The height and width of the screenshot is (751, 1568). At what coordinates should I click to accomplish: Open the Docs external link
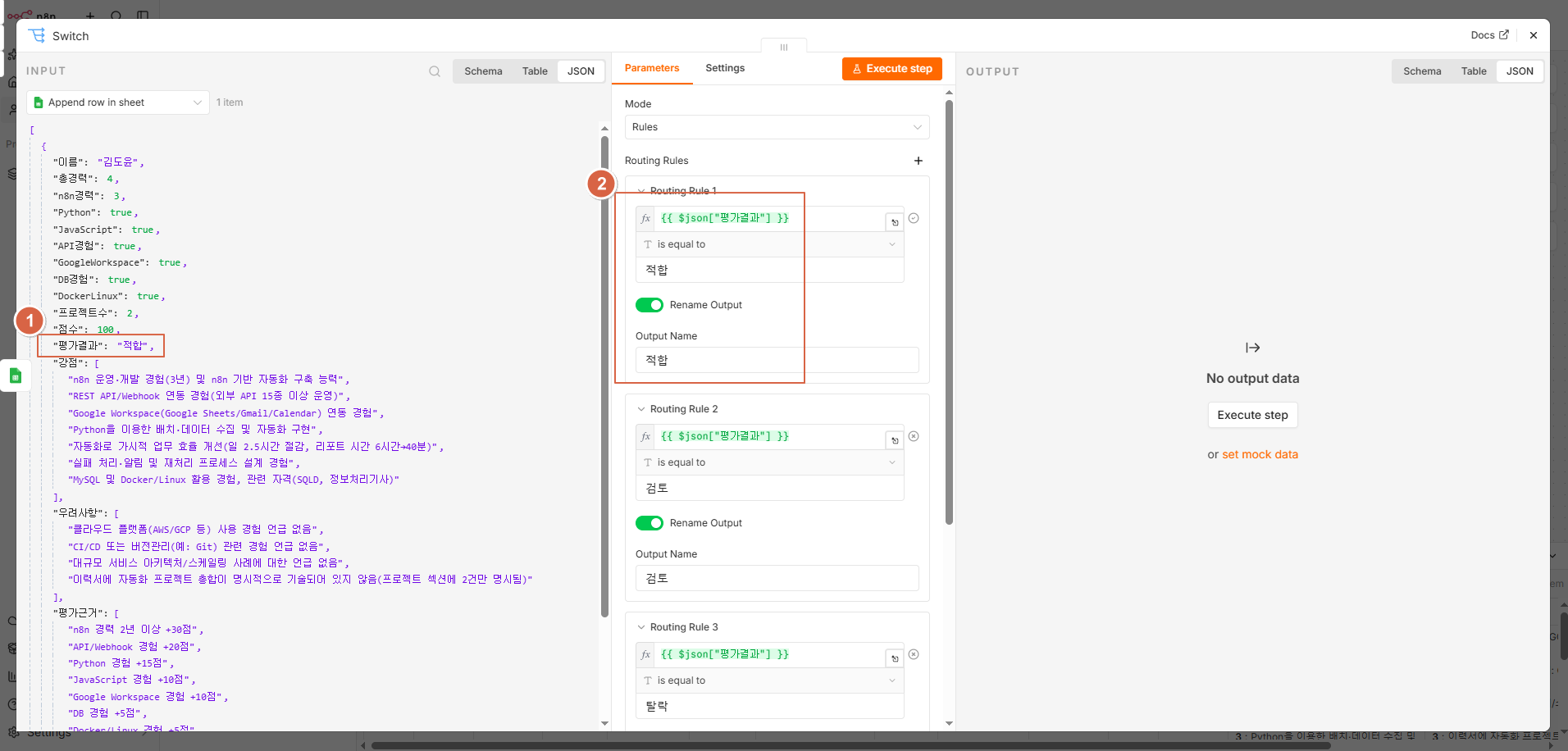click(1489, 35)
